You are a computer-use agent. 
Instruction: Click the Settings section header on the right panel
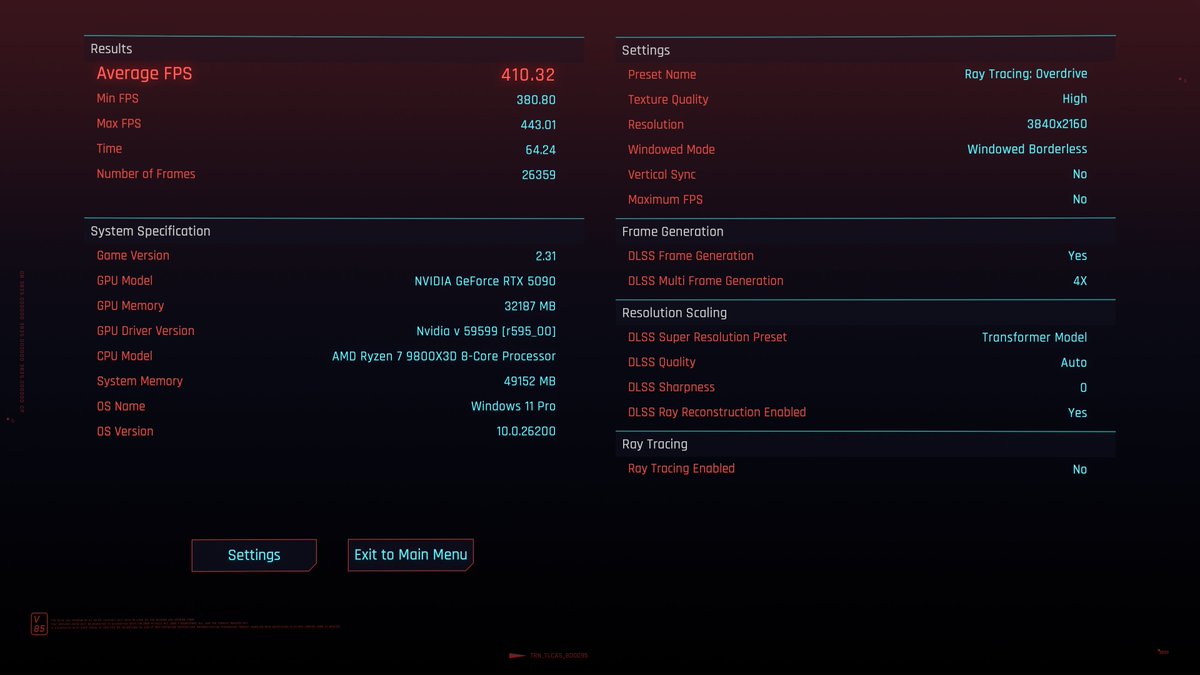point(646,51)
